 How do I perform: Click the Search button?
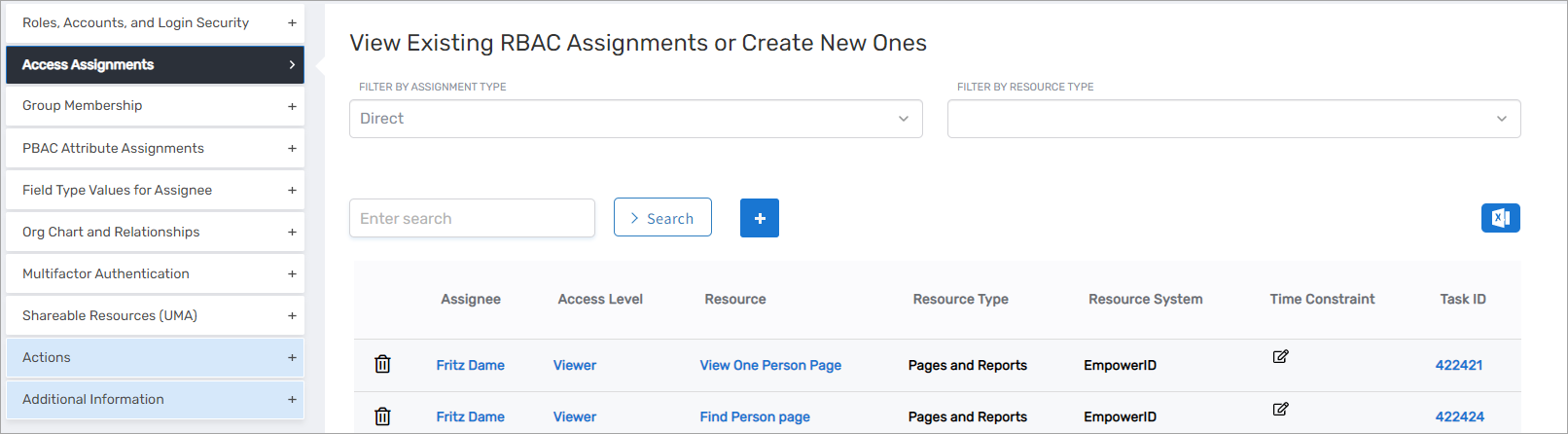coord(662,218)
